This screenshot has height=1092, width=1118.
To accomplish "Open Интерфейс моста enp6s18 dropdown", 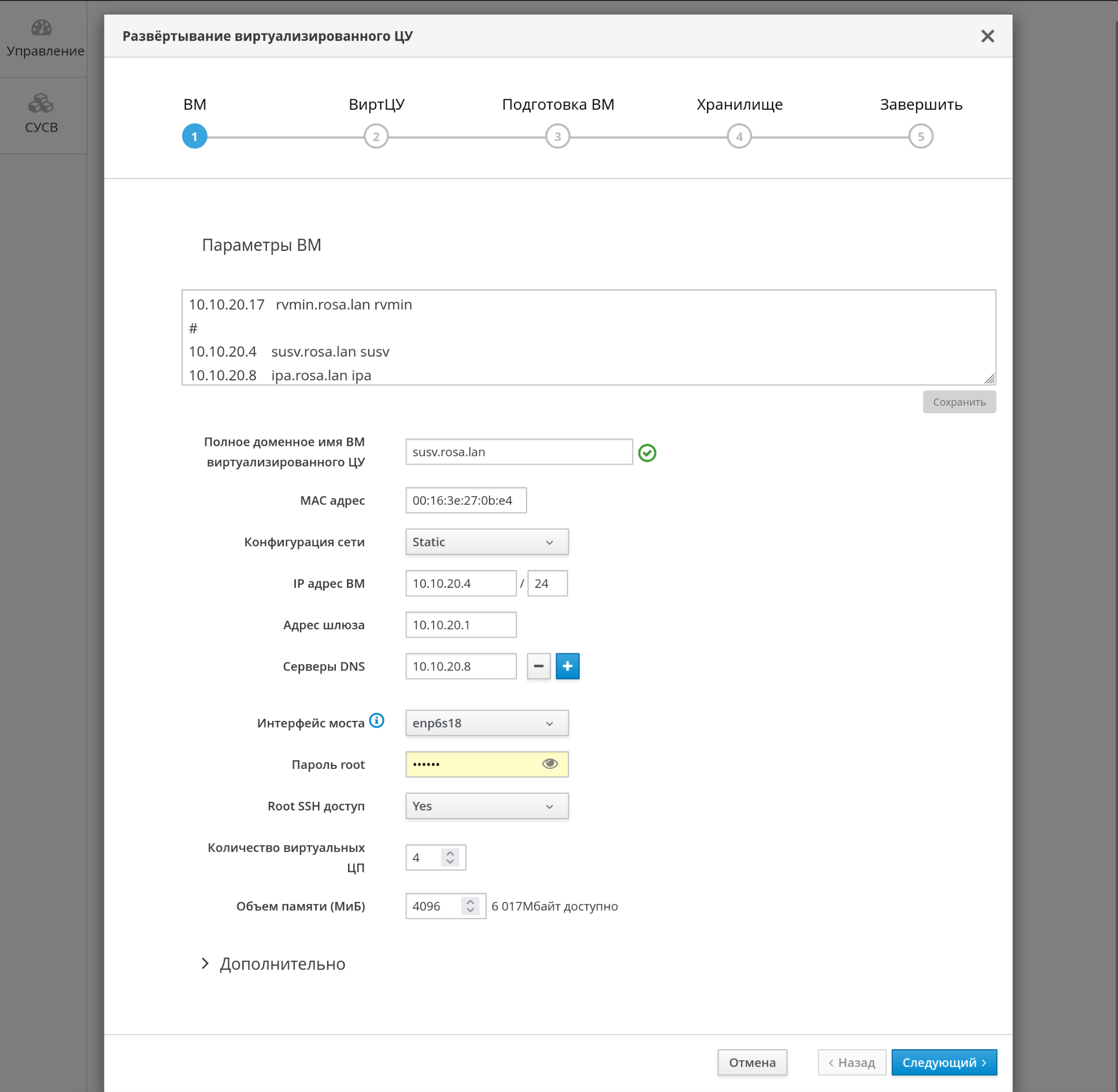I will tap(487, 723).
